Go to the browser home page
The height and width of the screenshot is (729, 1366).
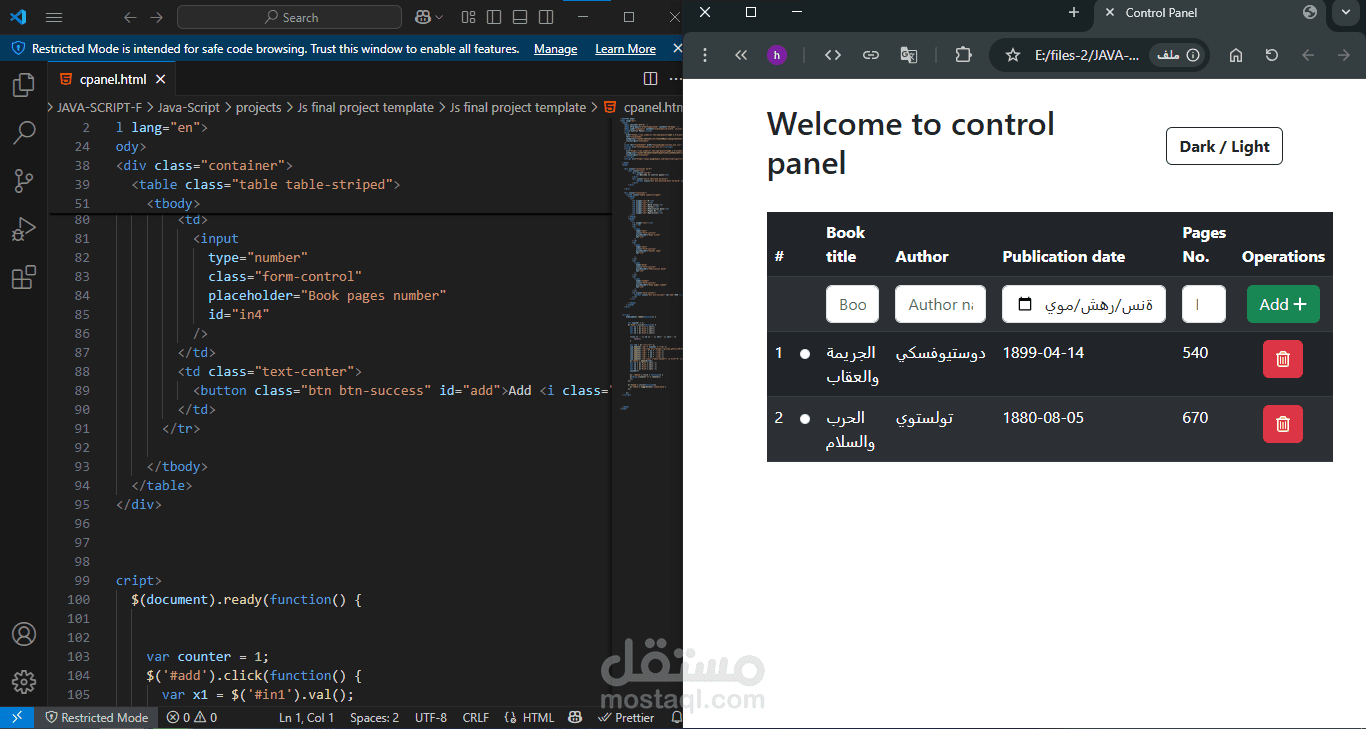[x=1236, y=55]
